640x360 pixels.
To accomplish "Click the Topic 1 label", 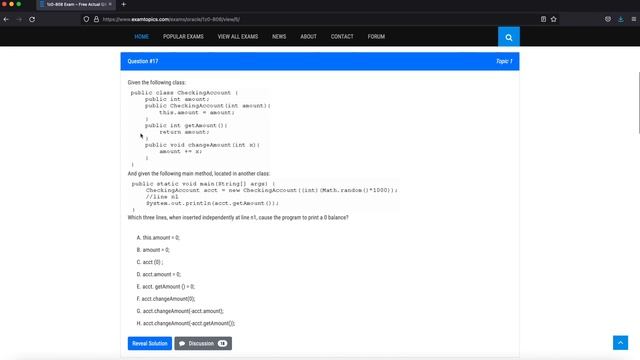I will coord(504,61).
